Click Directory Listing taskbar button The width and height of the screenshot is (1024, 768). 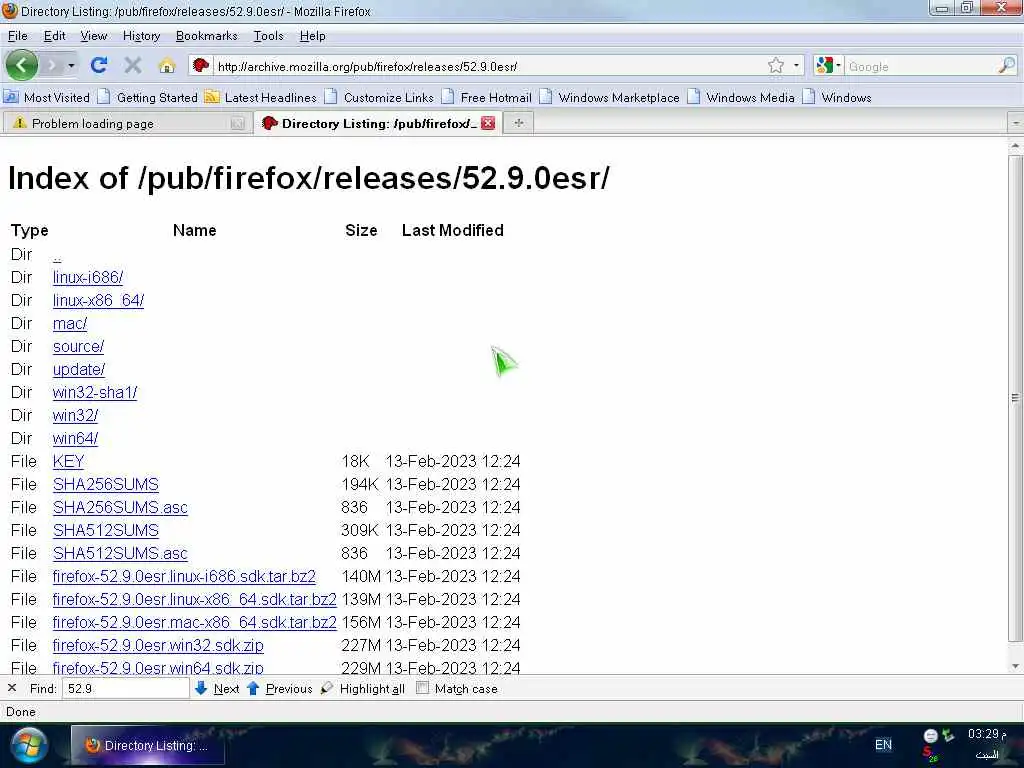[148, 745]
